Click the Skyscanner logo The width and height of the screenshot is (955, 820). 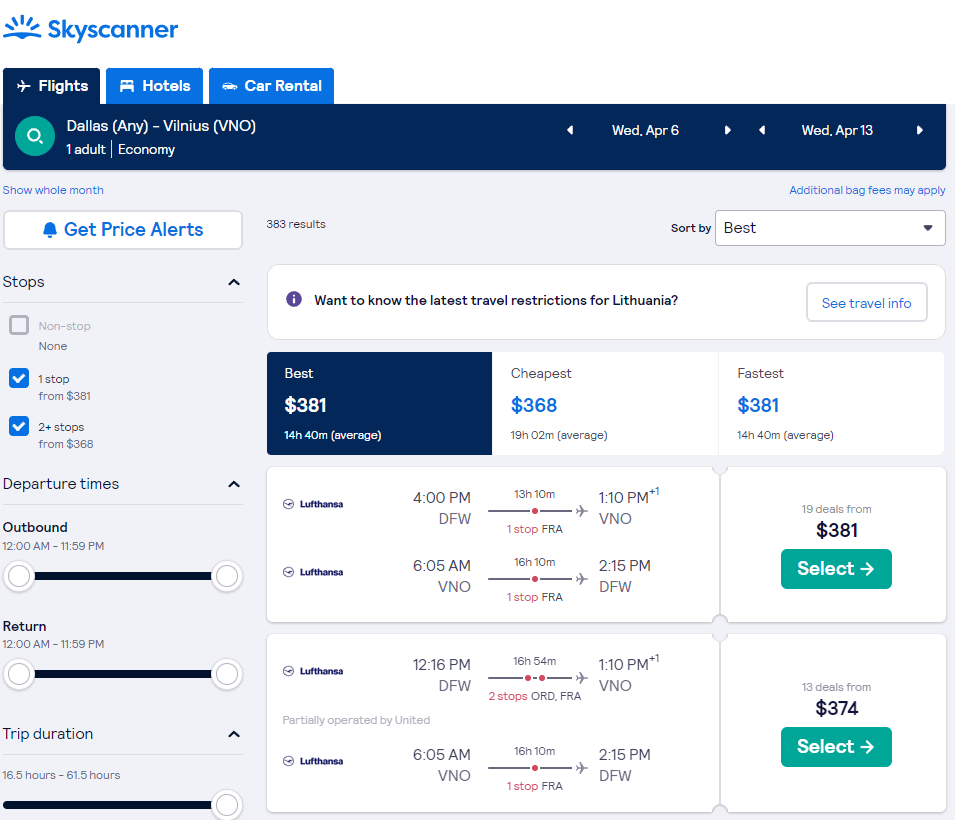[x=90, y=28]
